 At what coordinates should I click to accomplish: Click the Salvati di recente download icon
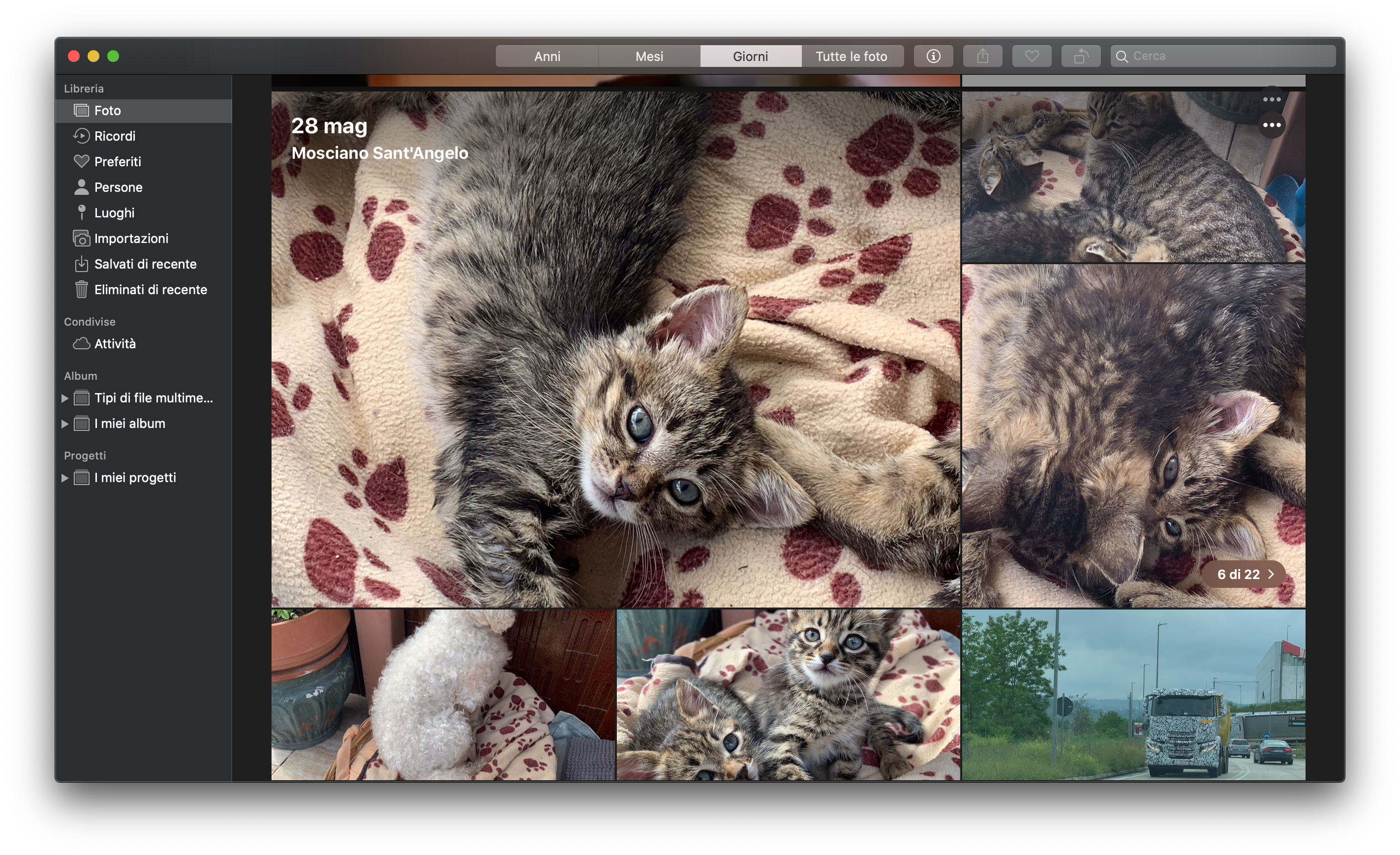81,264
